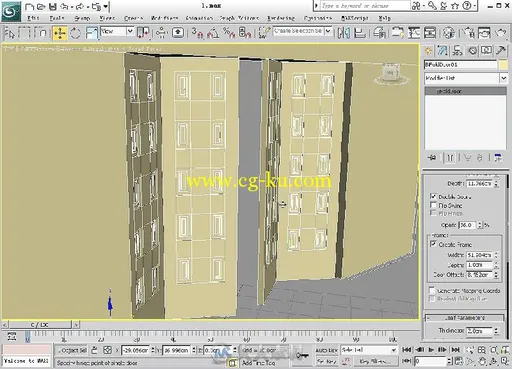Viewport: 512px width, 369px height.
Task: Toggle the Auto Key button
Action: pyautogui.click(x=326, y=350)
